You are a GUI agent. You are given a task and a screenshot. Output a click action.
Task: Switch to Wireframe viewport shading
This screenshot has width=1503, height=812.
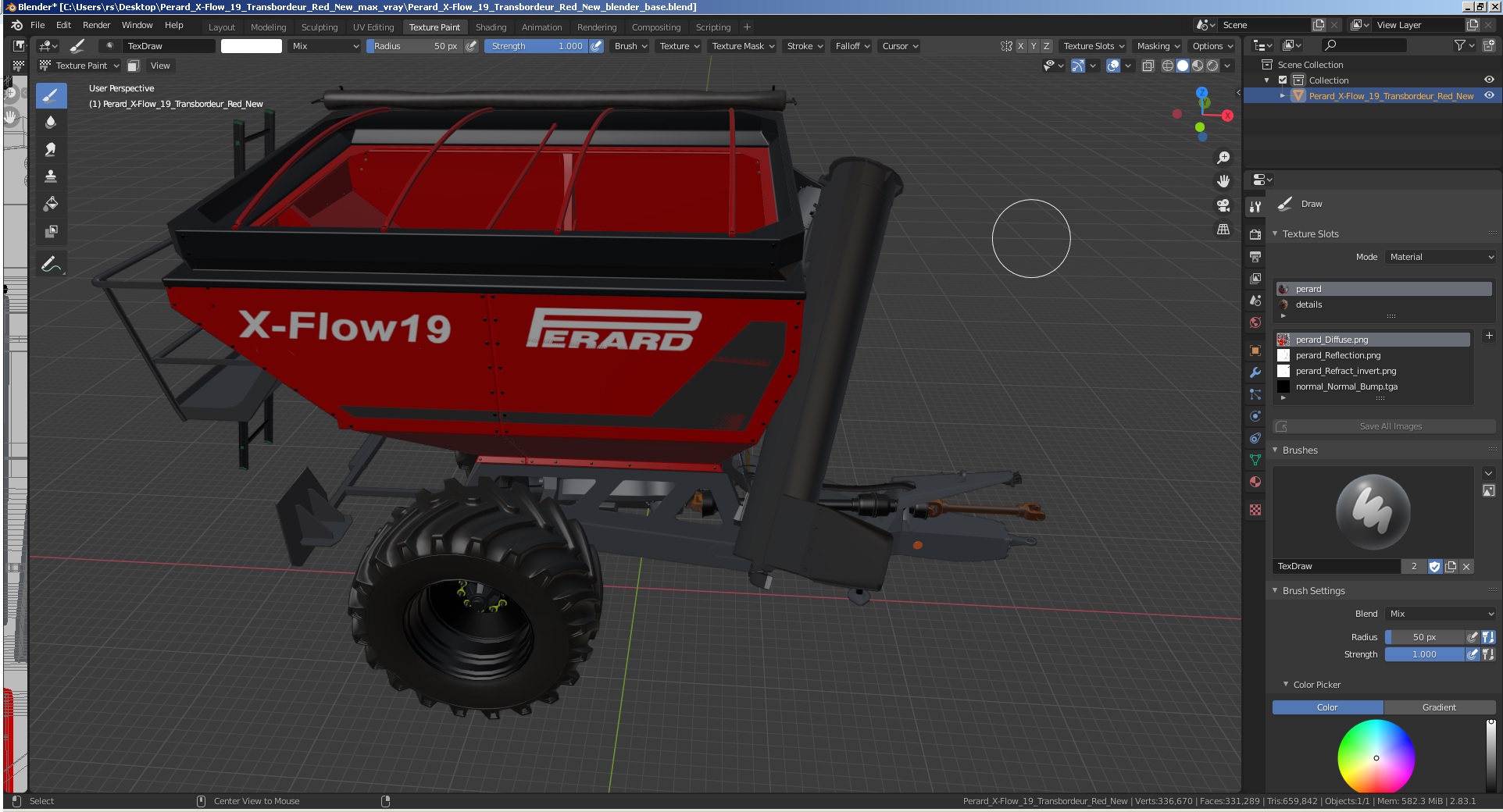1167,66
